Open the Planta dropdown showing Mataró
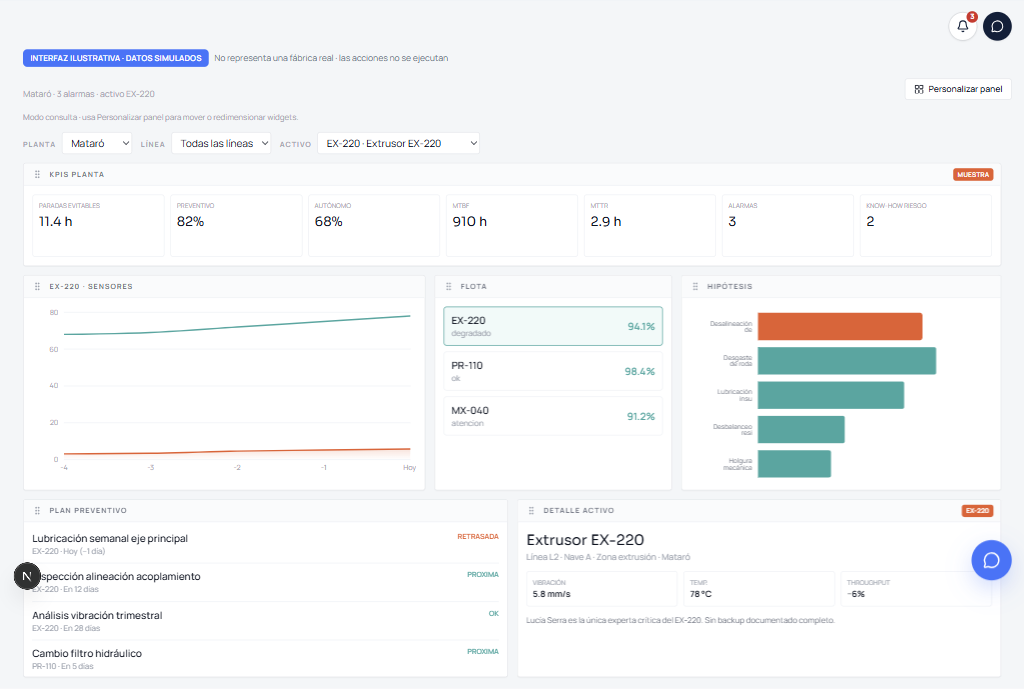Screen dimensions: 1024x689 97,144
